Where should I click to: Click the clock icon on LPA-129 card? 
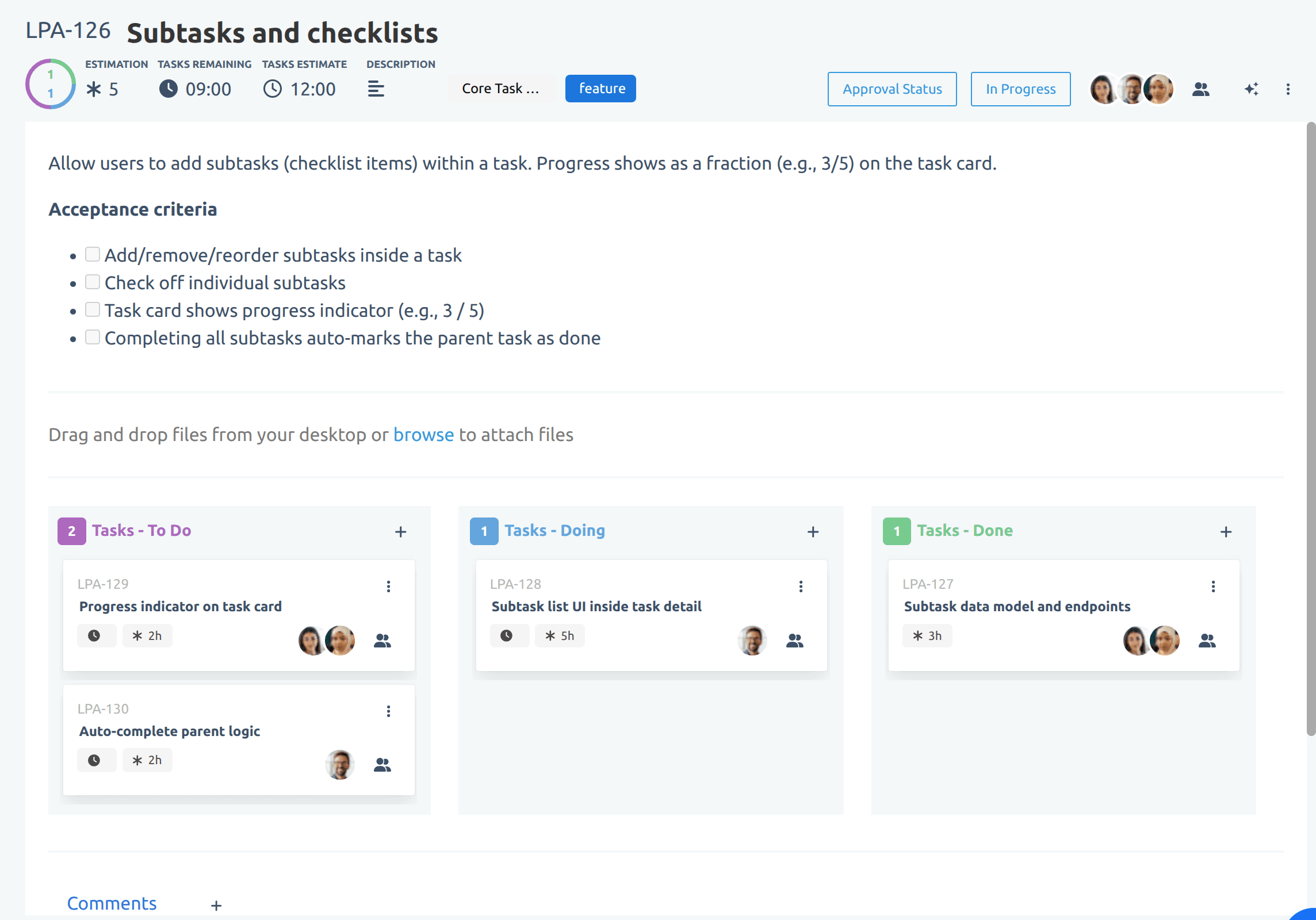[96, 635]
